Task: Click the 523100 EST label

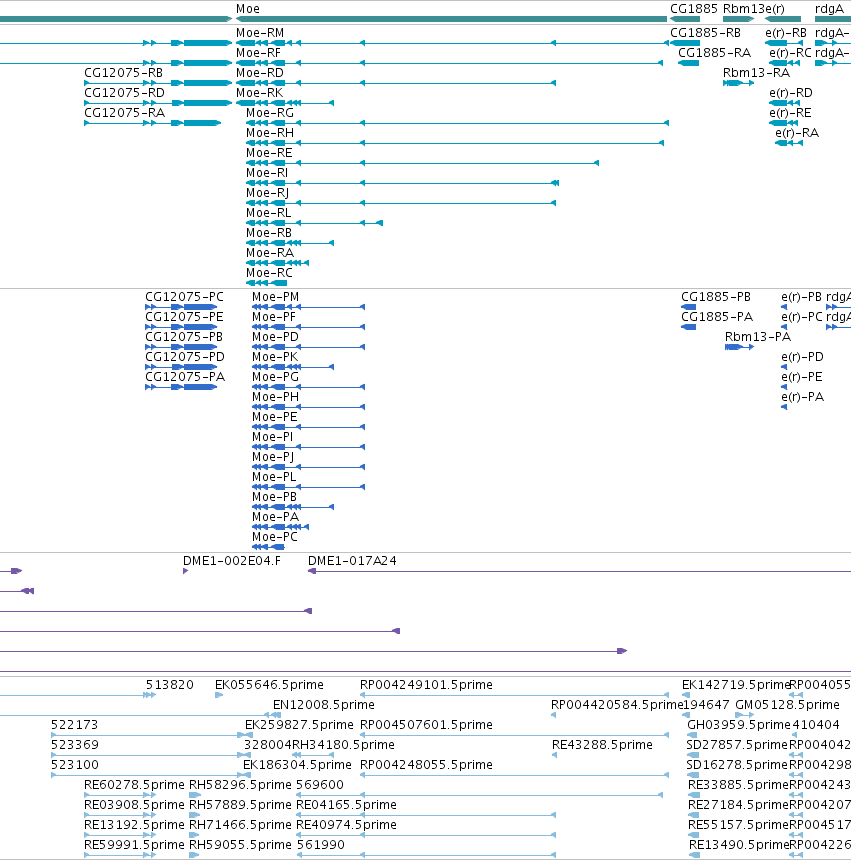Action: pyautogui.click(x=74, y=765)
